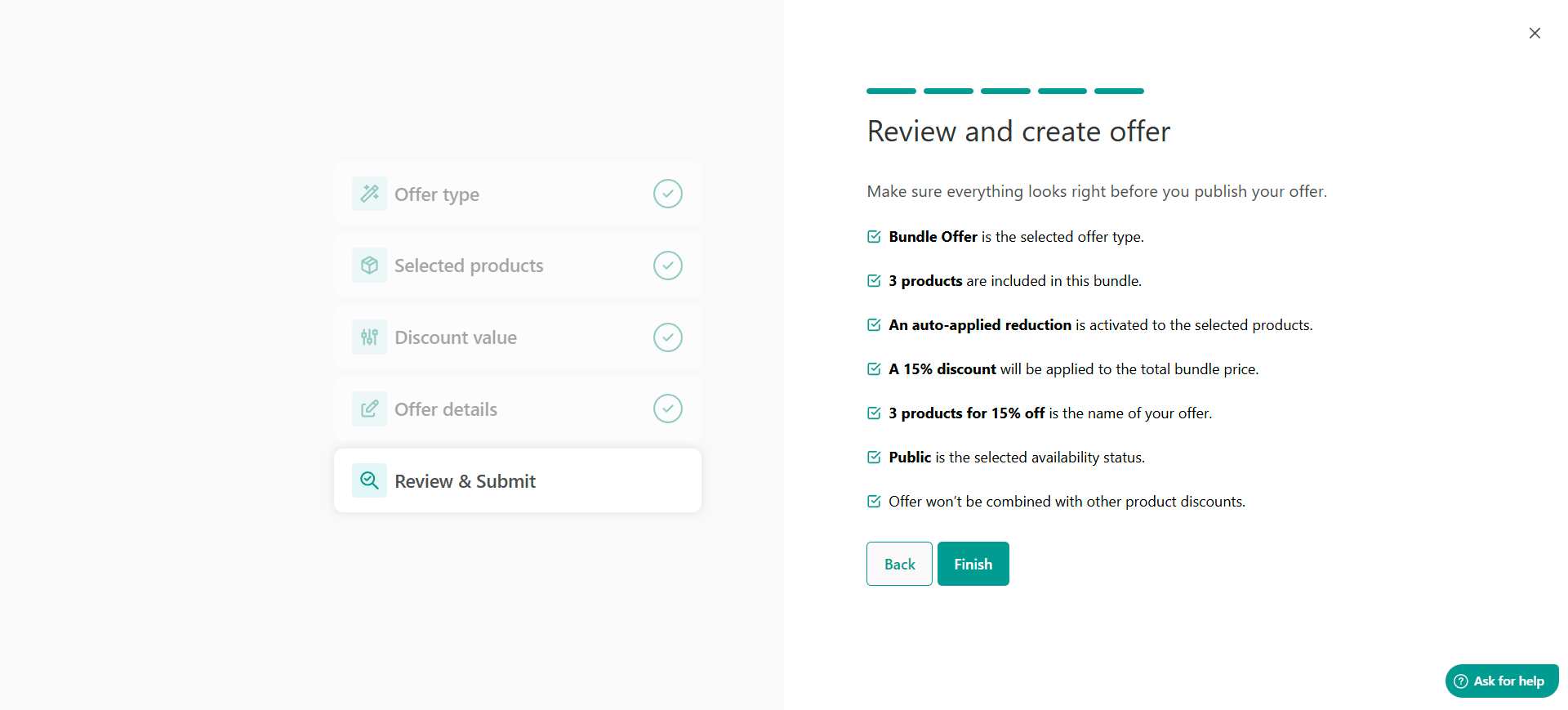Open the Discount value step
Screen dimensions: 1568x710
(x=518, y=337)
